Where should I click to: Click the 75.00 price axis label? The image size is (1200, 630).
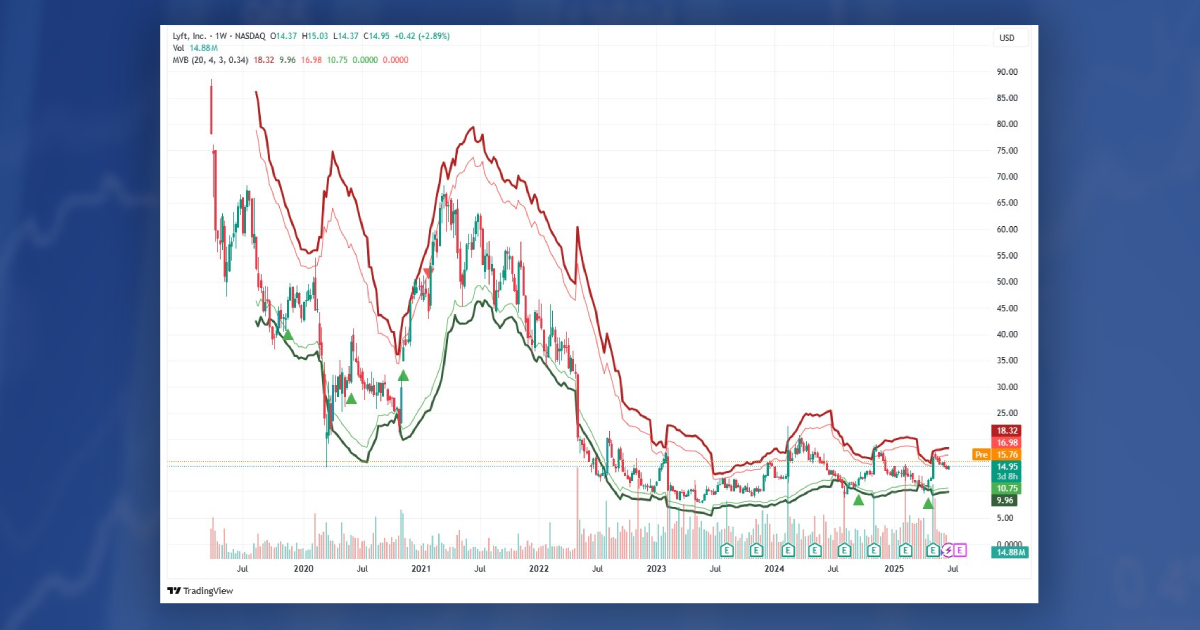click(x=1007, y=151)
